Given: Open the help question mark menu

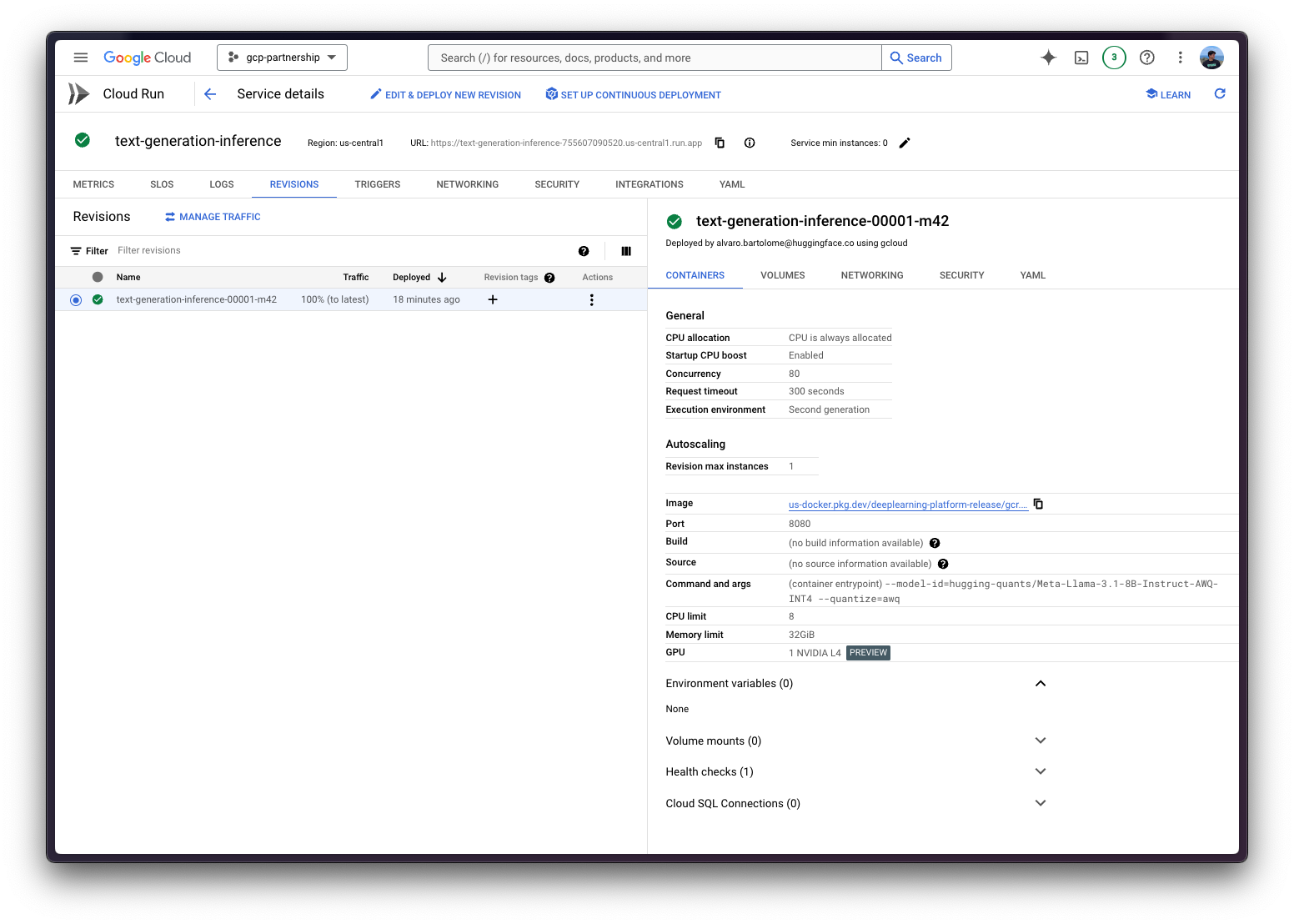Looking at the screenshot, I should point(1147,58).
